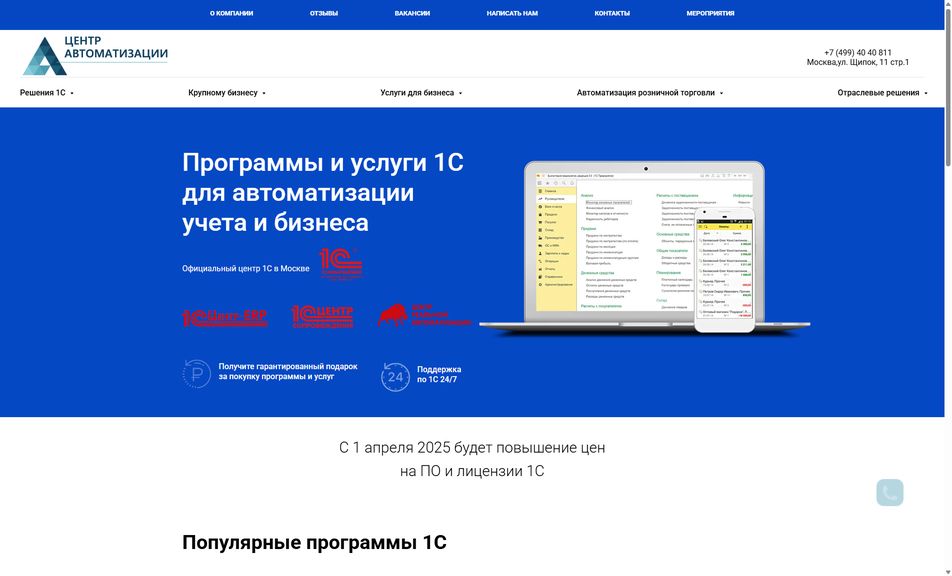
Task: Open the floating phone callback button
Action: (x=889, y=492)
